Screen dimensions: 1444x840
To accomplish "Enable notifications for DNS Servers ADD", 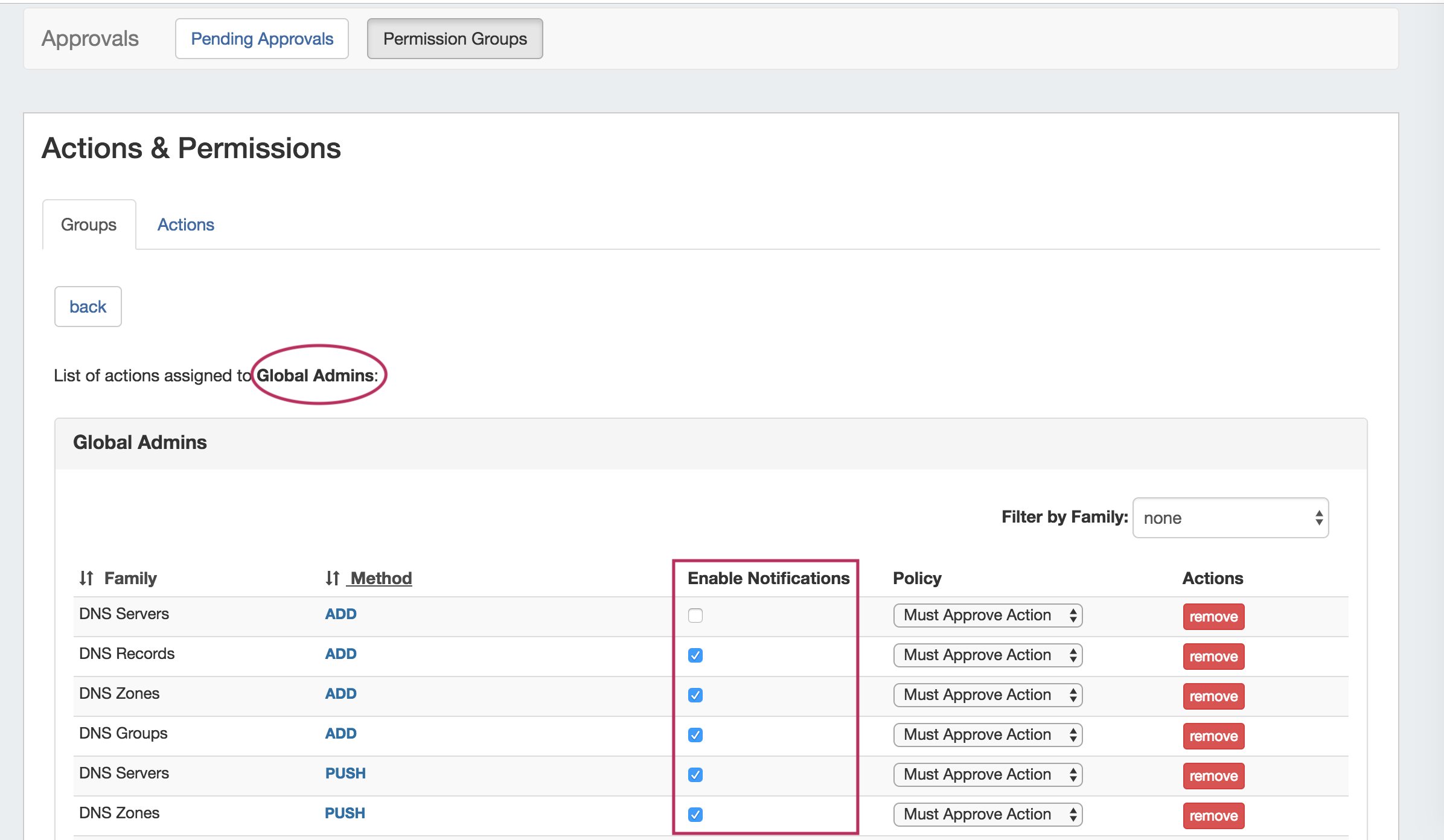I will click(x=695, y=616).
